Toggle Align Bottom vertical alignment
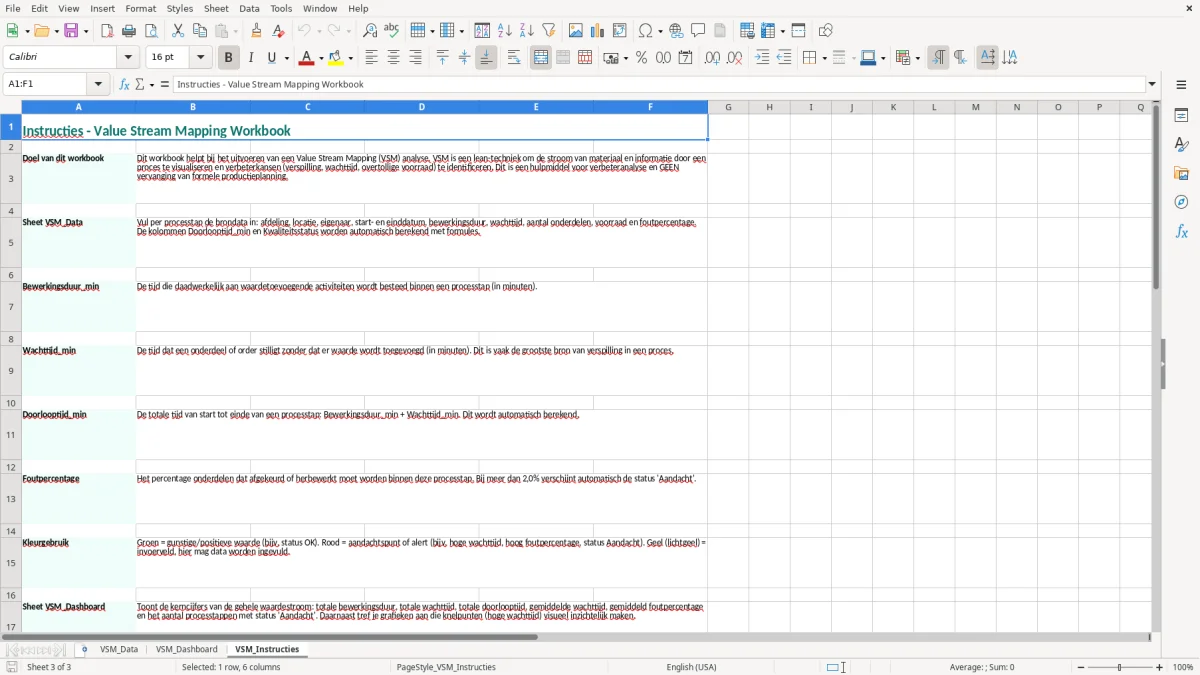Screen dimensions: 1200x675 (486, 58)
